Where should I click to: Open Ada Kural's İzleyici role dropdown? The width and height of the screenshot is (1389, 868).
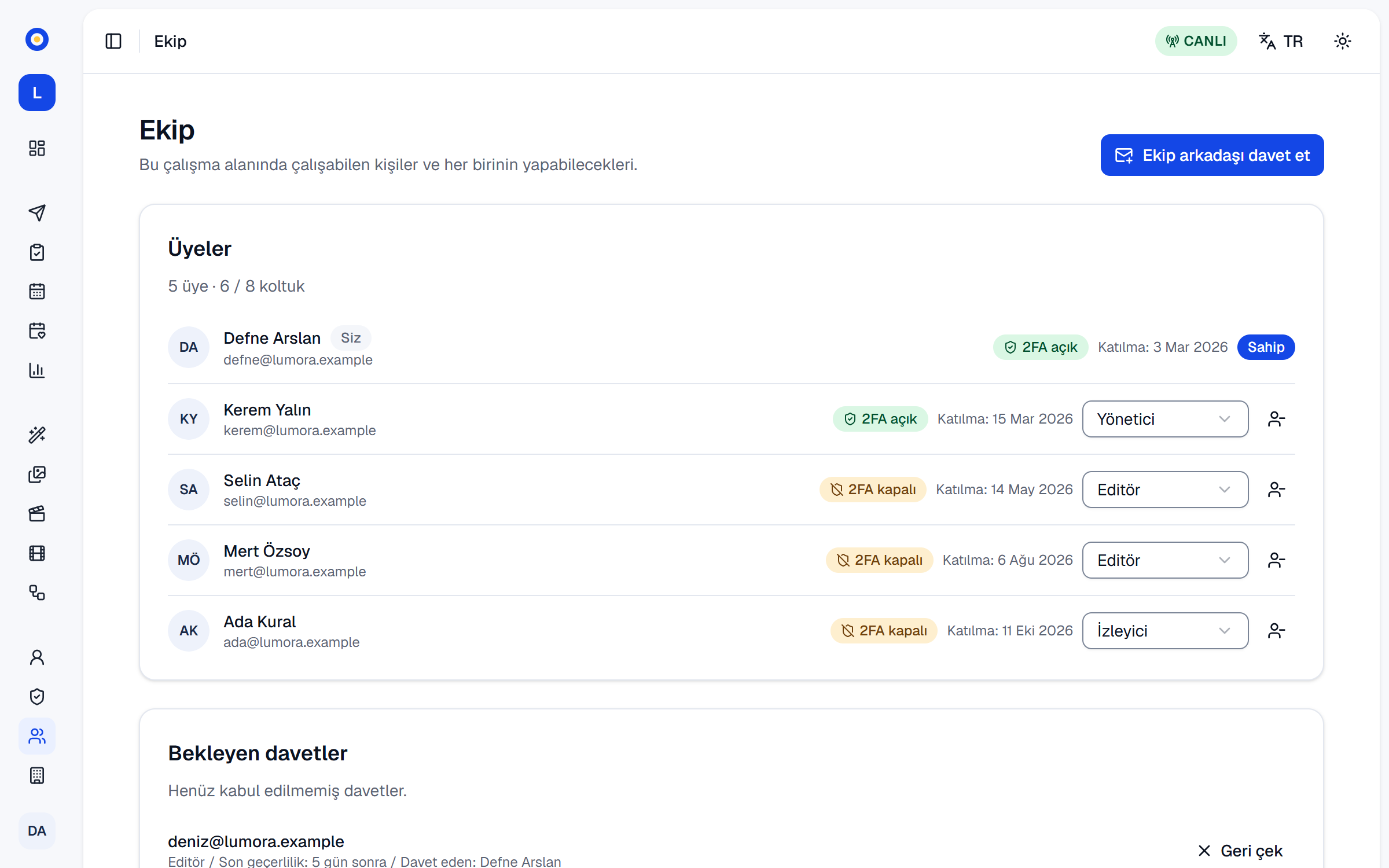[x=1165, y=631]
